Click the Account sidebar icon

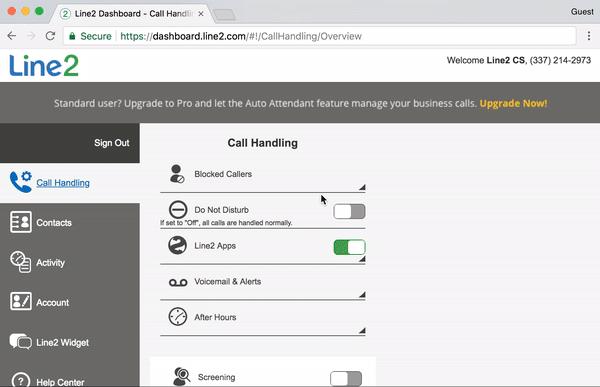point(21,302)
